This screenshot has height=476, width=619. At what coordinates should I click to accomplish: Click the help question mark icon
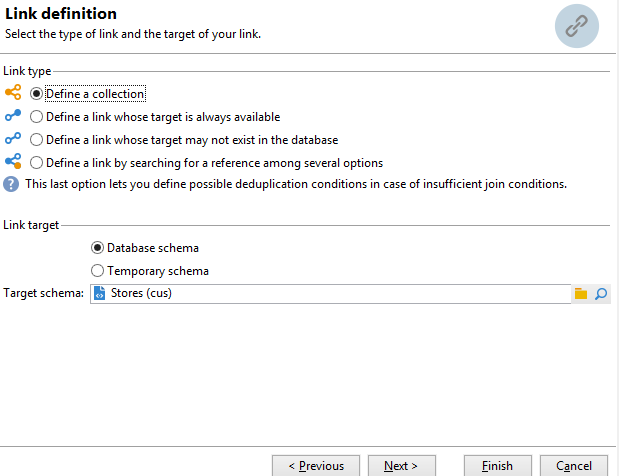point(11,184)
